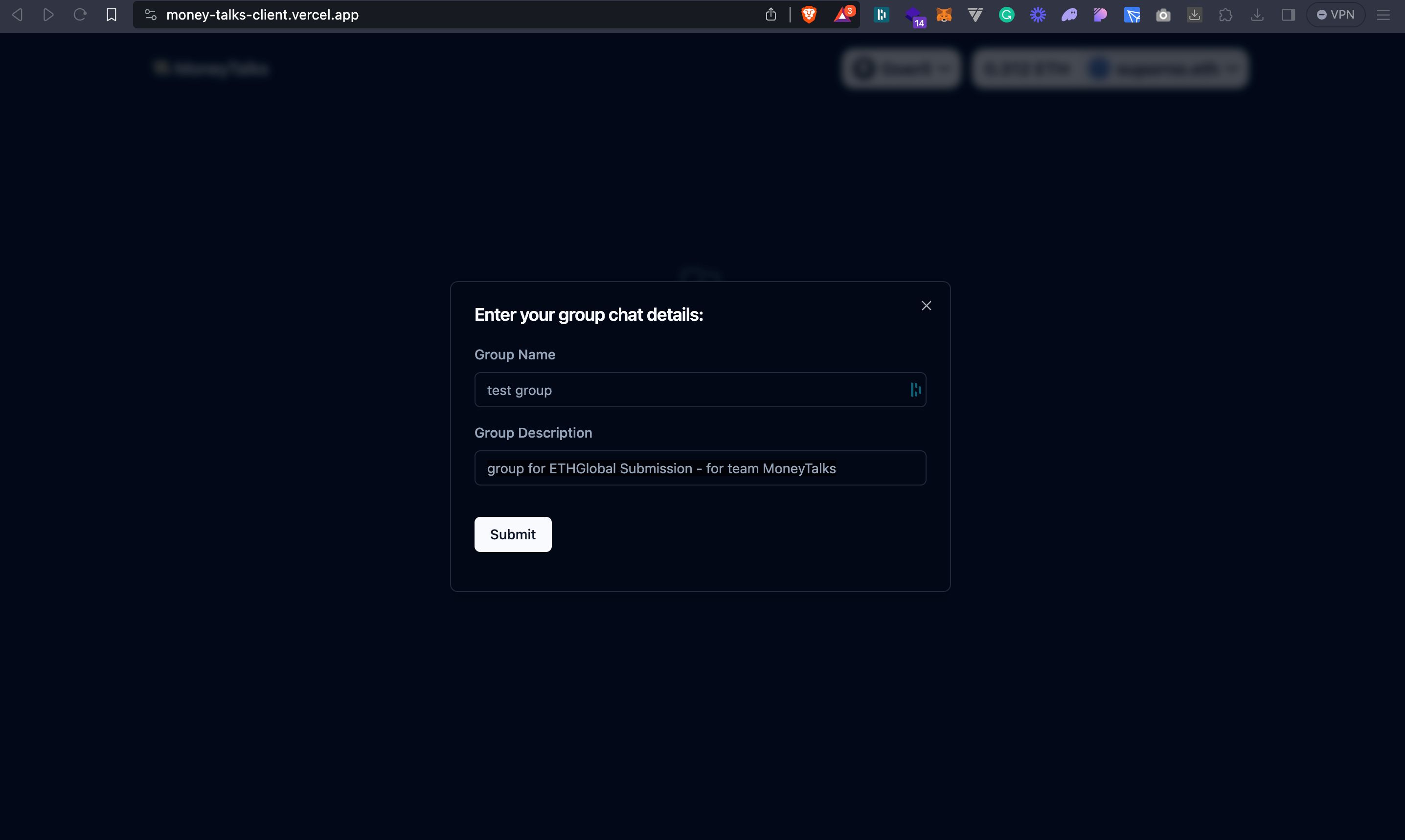Image resolution: width=1405 pixels, height=840 pixels.
Task: Open the blue cursor extension icon
Action: click(1132, 15)
